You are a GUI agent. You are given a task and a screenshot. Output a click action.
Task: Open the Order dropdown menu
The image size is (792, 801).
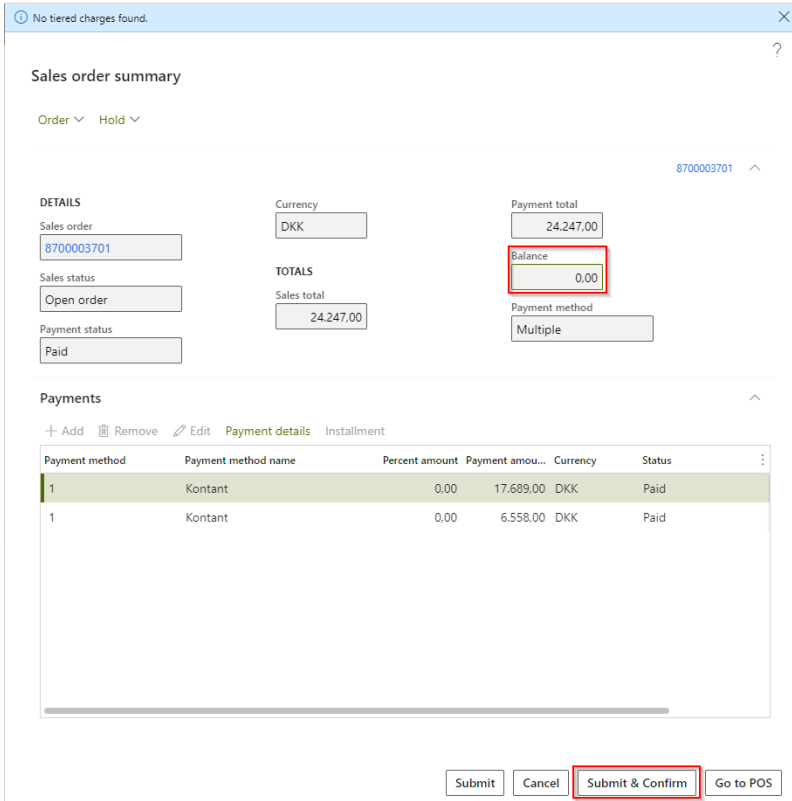coord(61,120)
